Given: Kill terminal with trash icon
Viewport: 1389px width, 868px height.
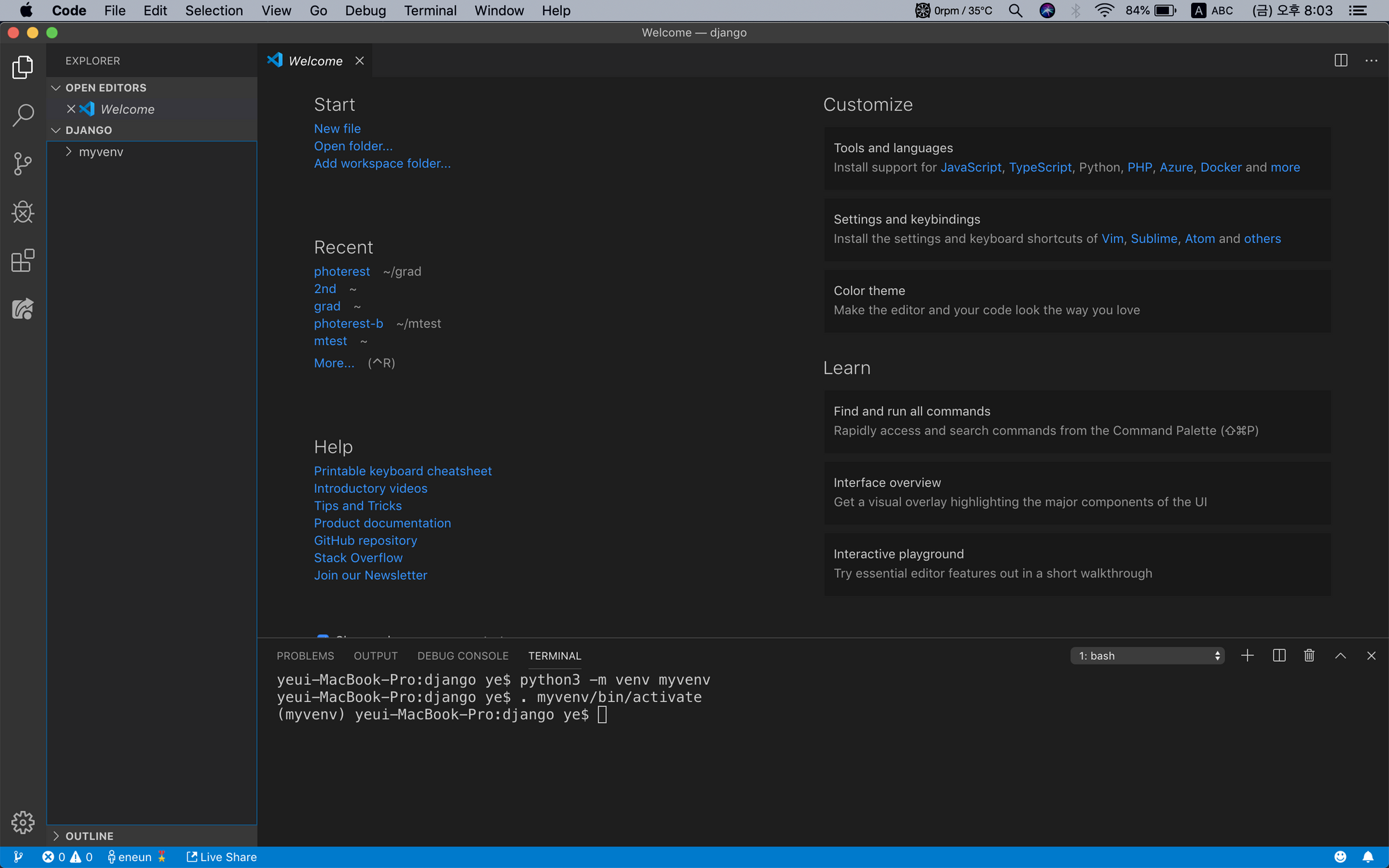Looking at the screenshot, I should pos(1309,656).
